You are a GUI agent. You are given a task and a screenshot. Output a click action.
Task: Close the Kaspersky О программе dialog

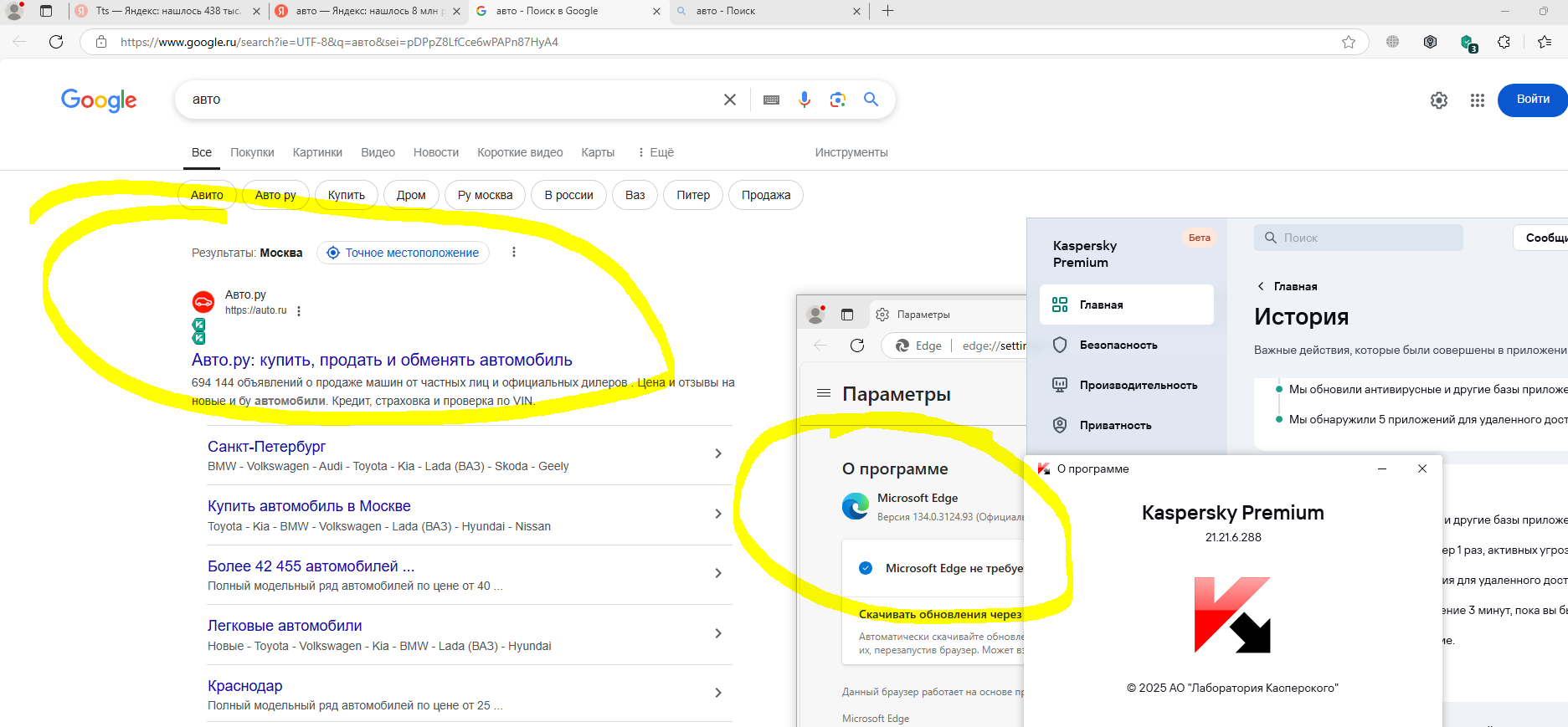click(x=1422, y=468)
